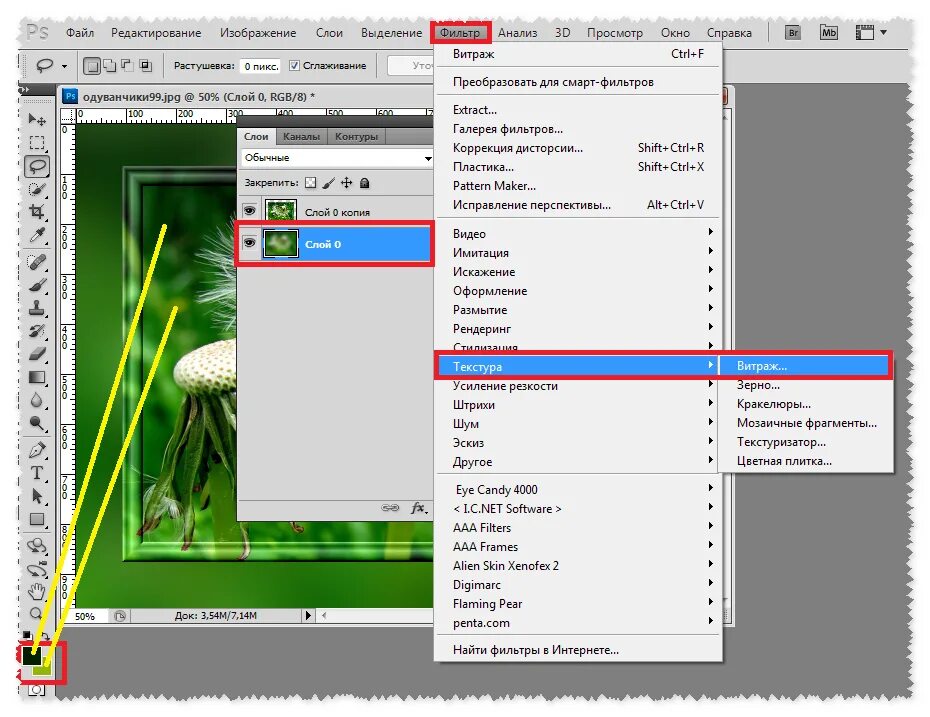Image resolution: width=930 pixels, height=717 pixels.
Task: Toggle lock all padlock icon
Action: [x=365, y=183]
